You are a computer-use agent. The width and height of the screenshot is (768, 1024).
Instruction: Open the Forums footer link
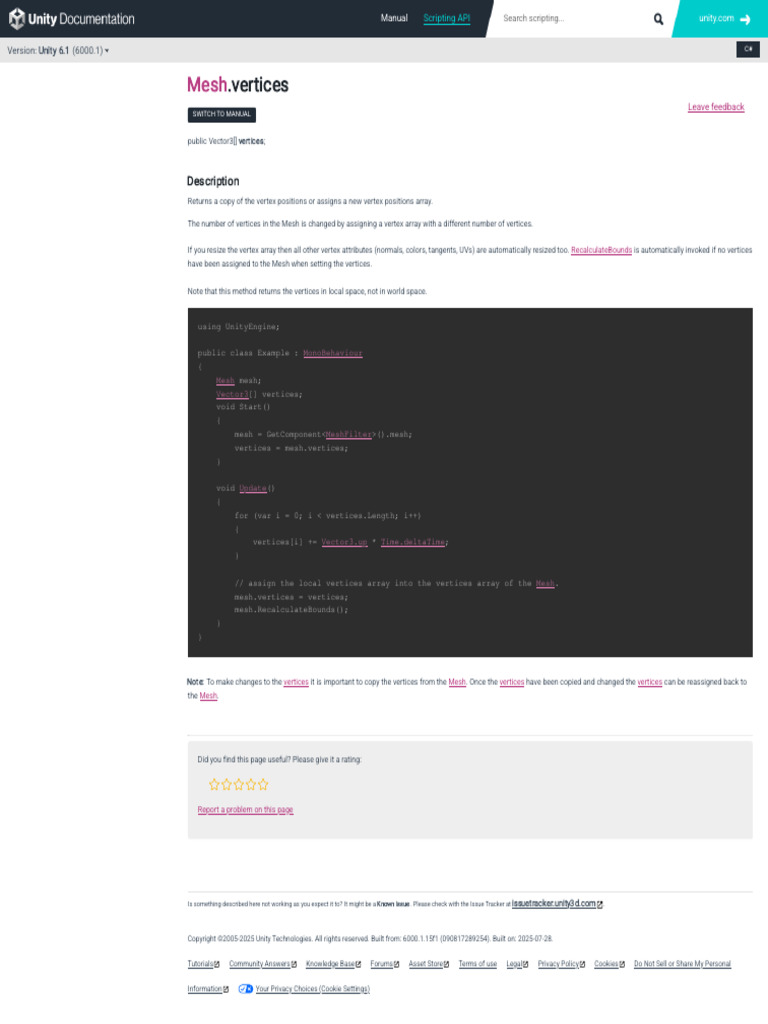coord(385,965)
